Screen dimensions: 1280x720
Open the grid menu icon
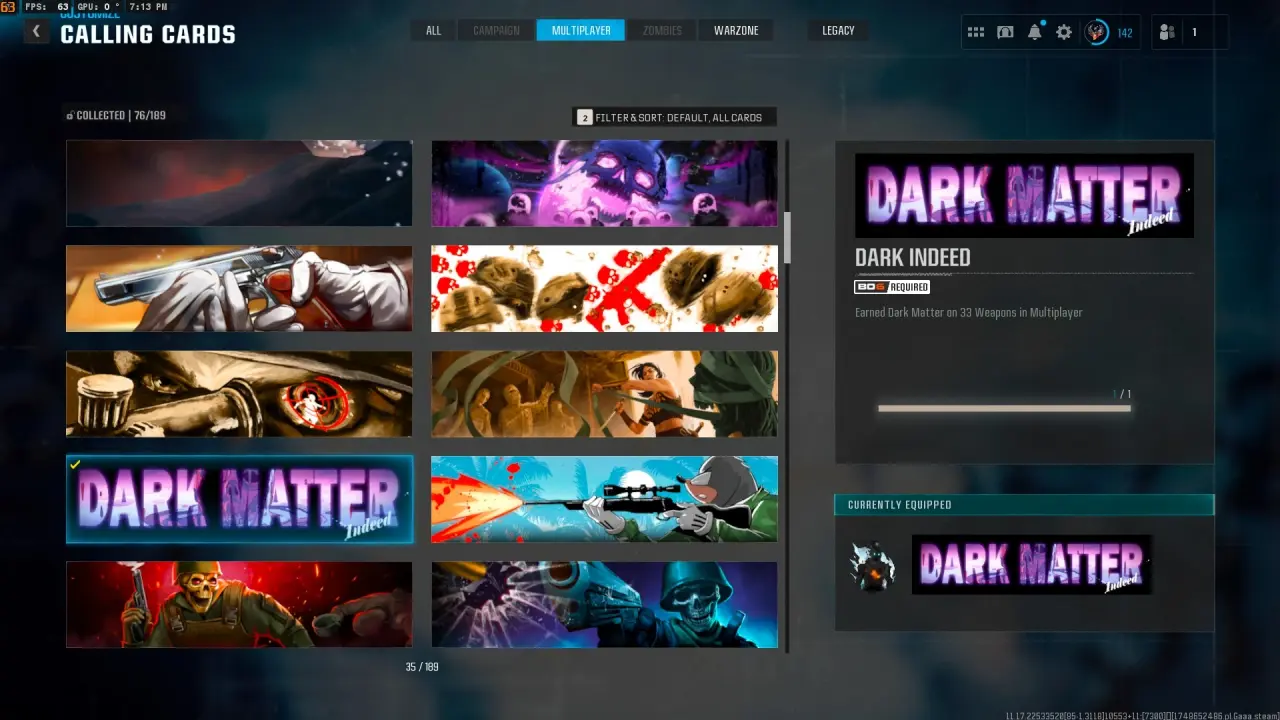[x=976, y=32]
